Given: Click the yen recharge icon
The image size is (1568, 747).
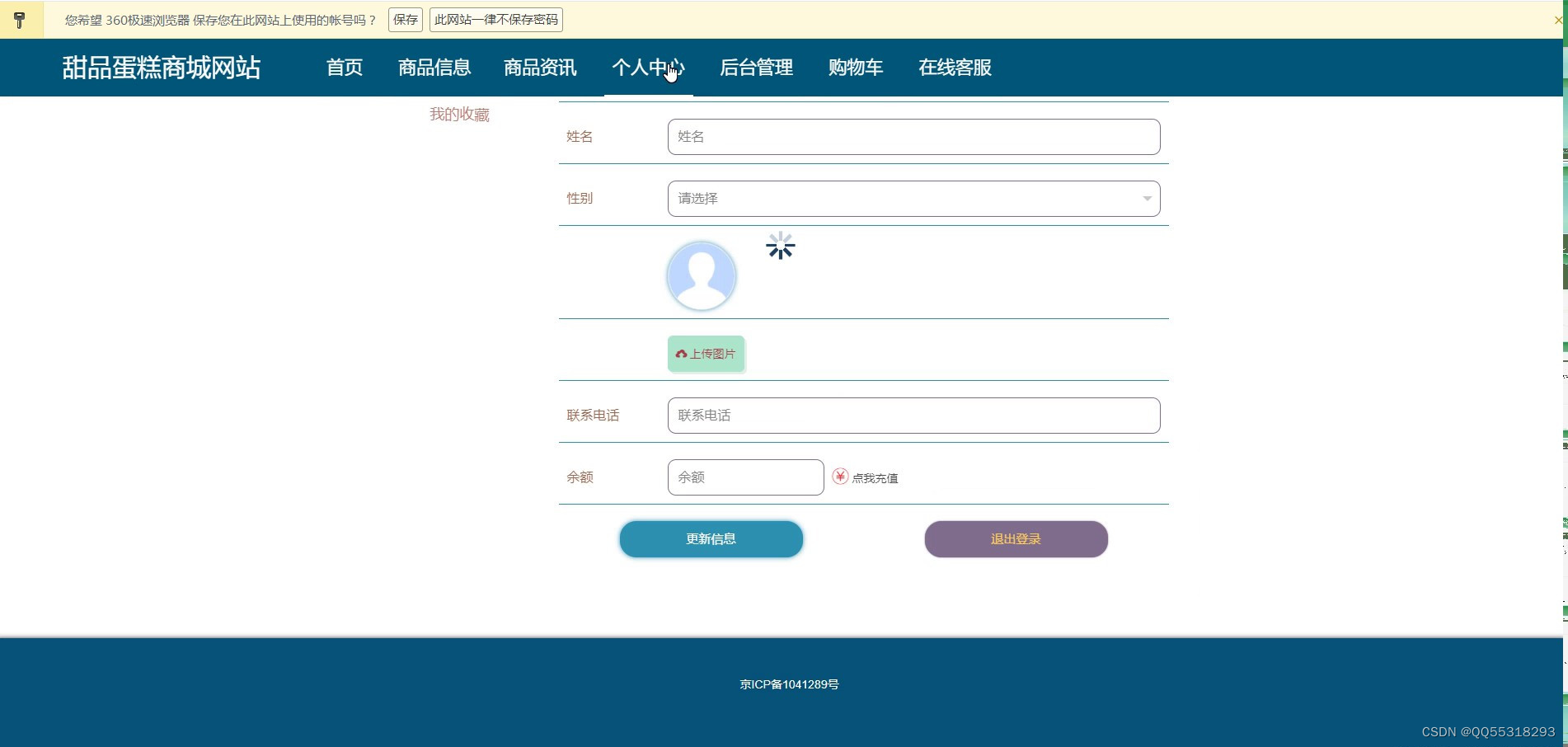Looking at the screenshot, I should (x=840, y=477).
